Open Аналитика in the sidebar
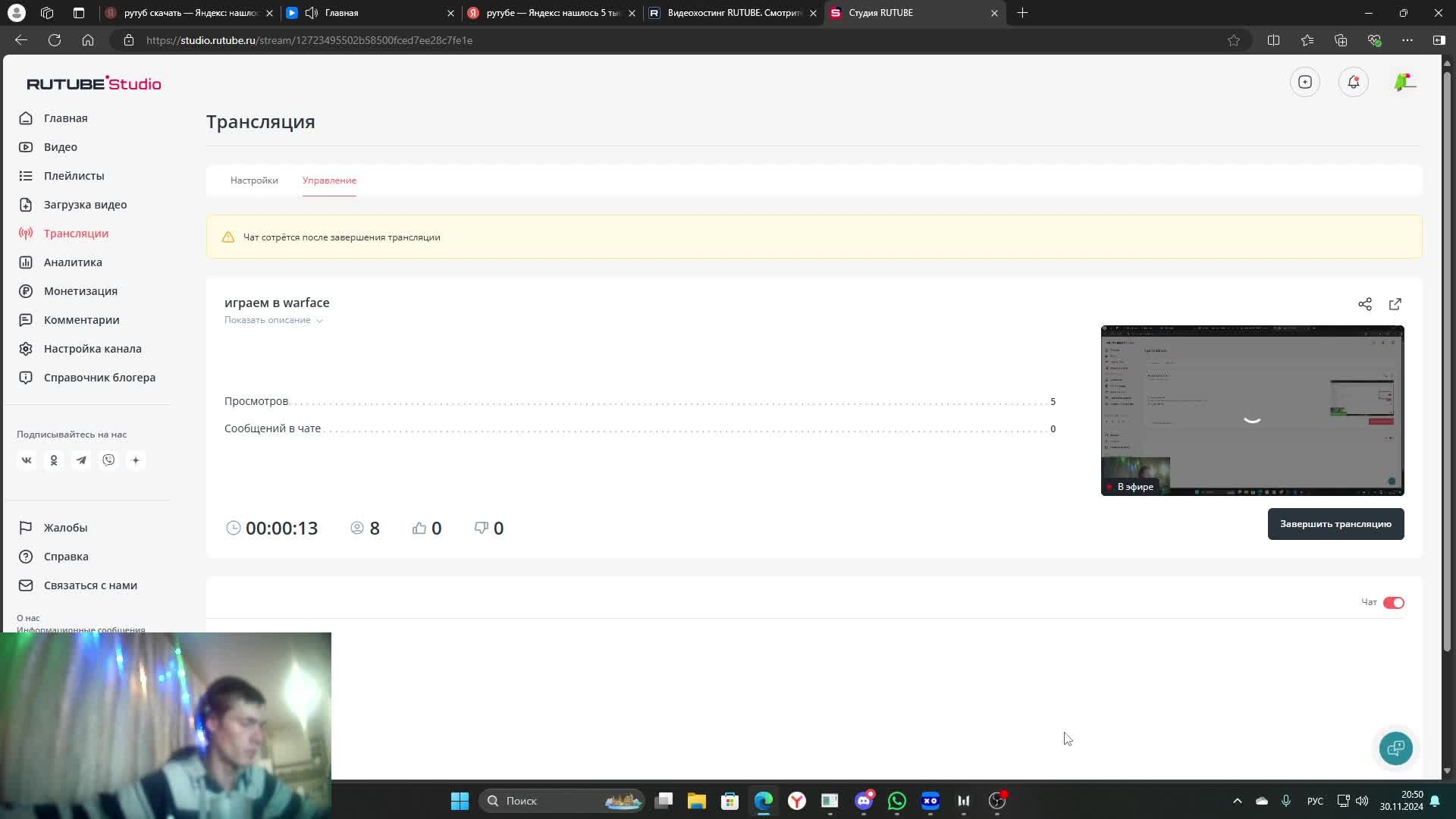1456x819 pixels. 73,262
